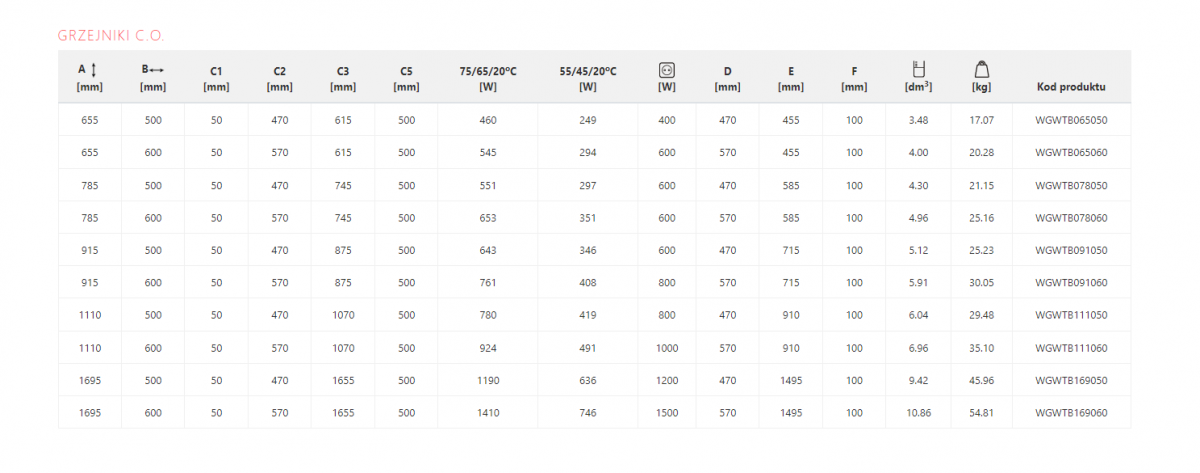Click product code WGWTB111050

(1071, 315)
